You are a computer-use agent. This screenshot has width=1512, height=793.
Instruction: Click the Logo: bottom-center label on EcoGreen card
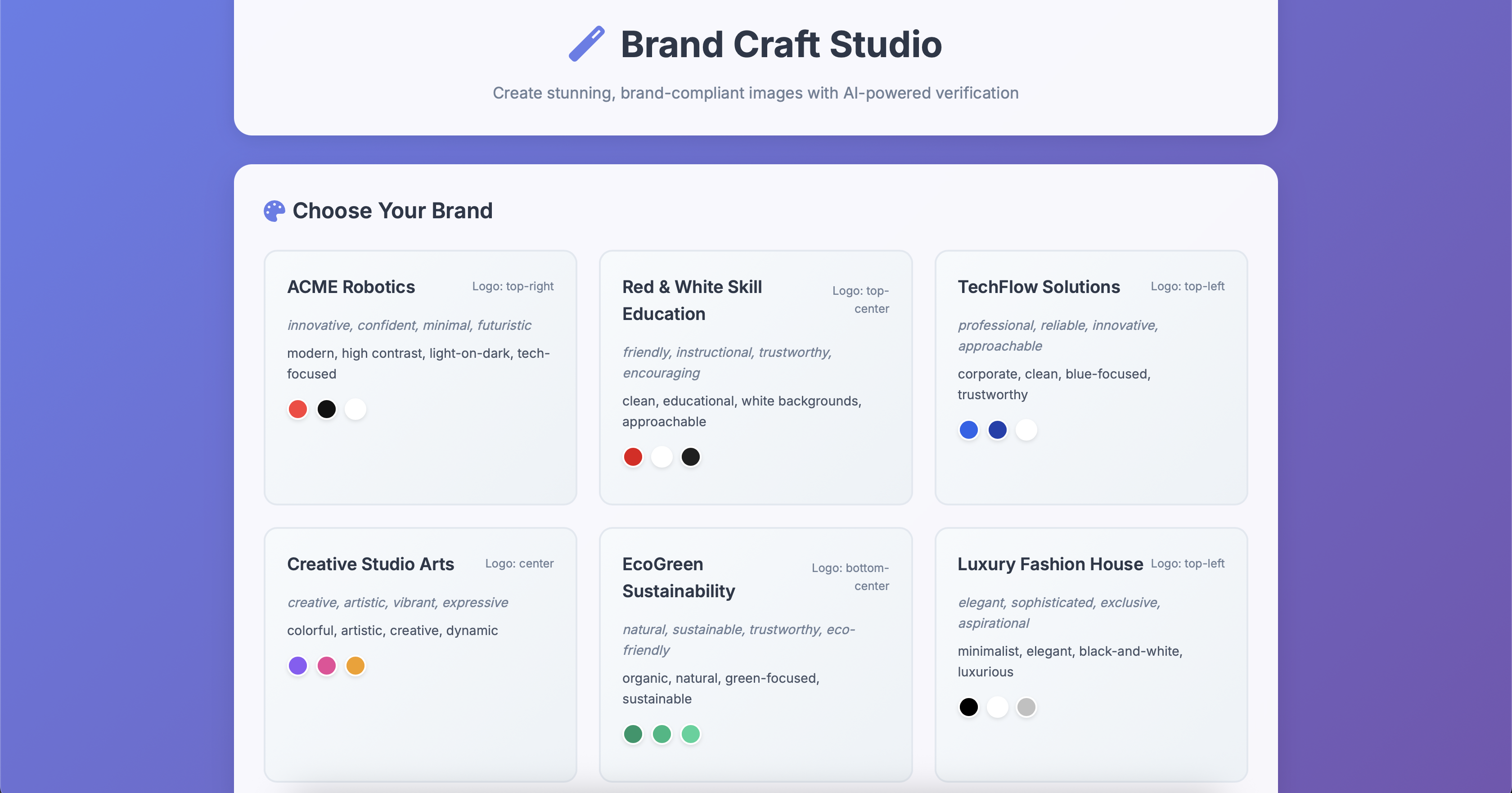tap(850, 577)
